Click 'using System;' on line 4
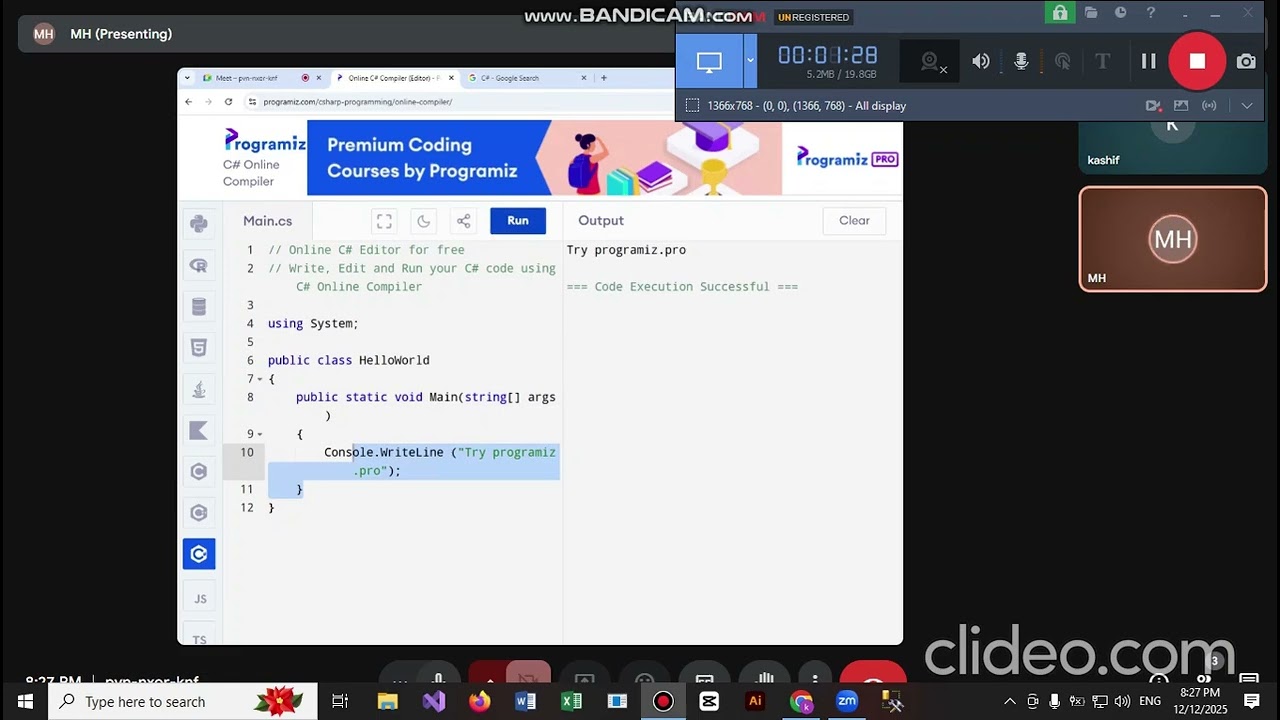Viewport: 1280px width, 720px height. pyautogui.click(x=313, y=324)
